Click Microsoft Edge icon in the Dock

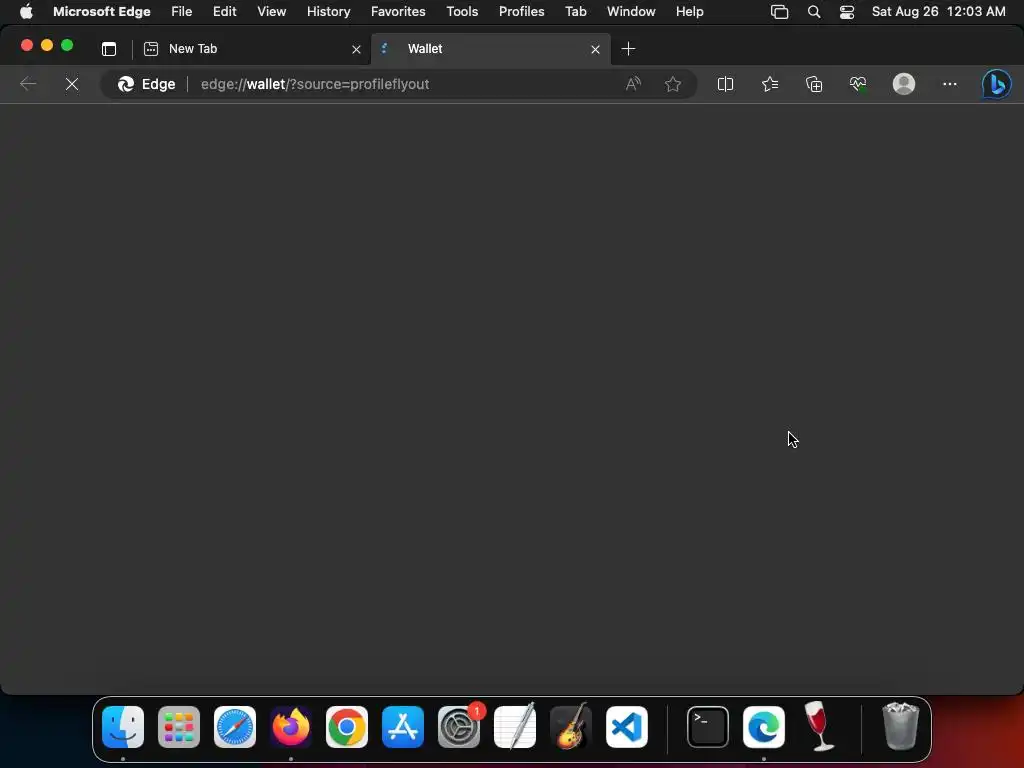[764, 727]
